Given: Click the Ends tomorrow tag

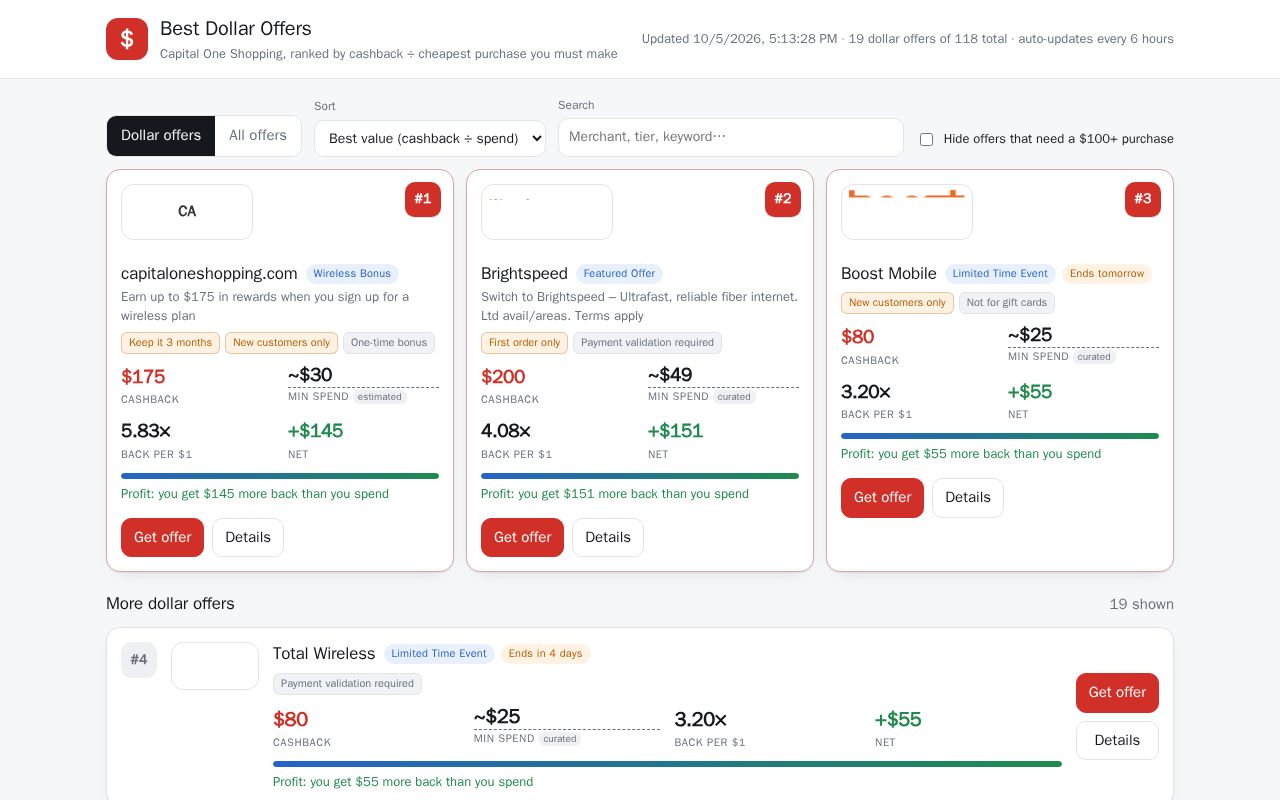Looking at the screenshot, I should point(1107,274).
